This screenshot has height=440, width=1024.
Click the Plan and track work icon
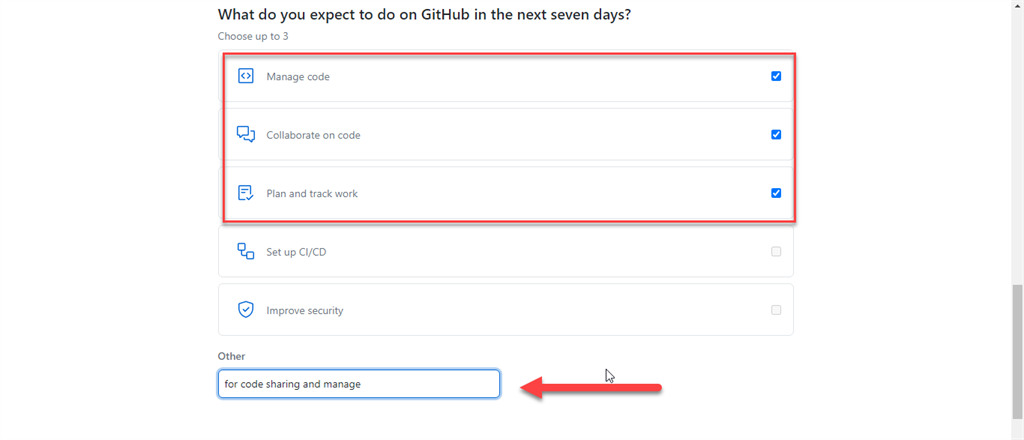pos(245,193)
